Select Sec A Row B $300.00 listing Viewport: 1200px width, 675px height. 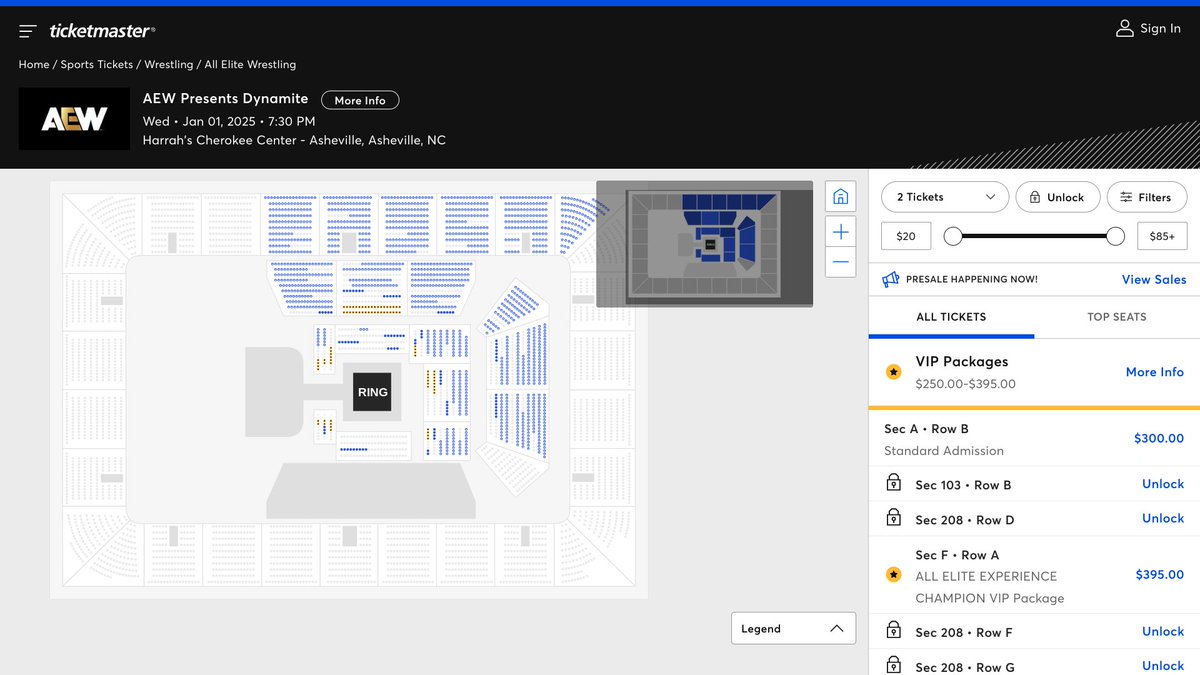1034,439
